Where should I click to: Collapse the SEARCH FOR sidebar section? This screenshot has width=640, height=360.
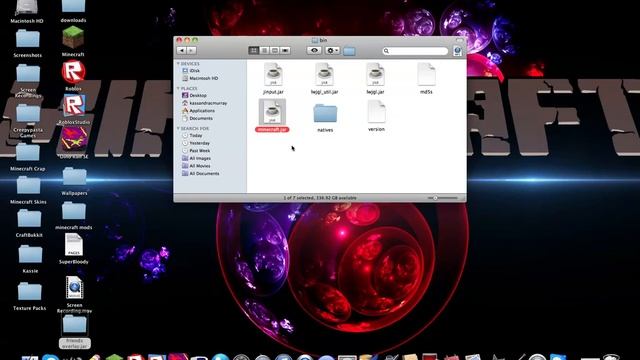click(178, 128)
